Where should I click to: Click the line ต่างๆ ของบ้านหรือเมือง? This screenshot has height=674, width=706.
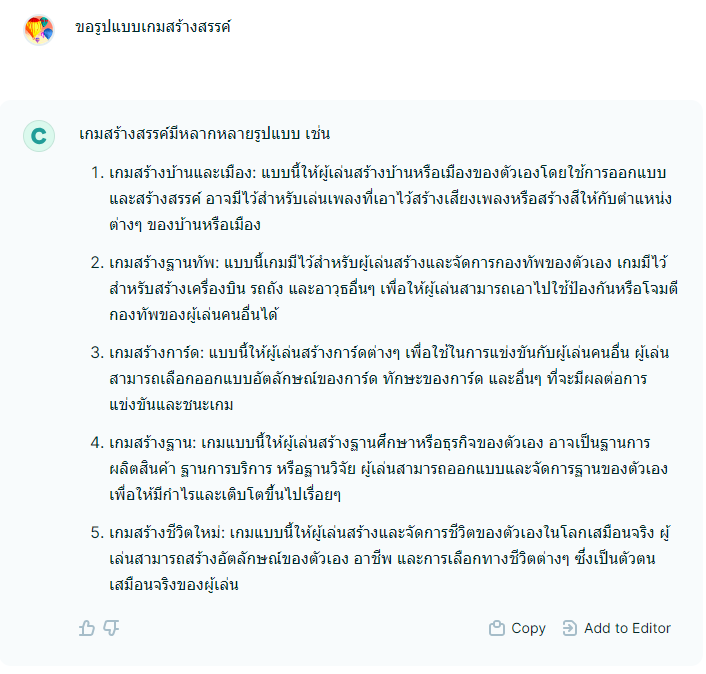pos(185,225)
